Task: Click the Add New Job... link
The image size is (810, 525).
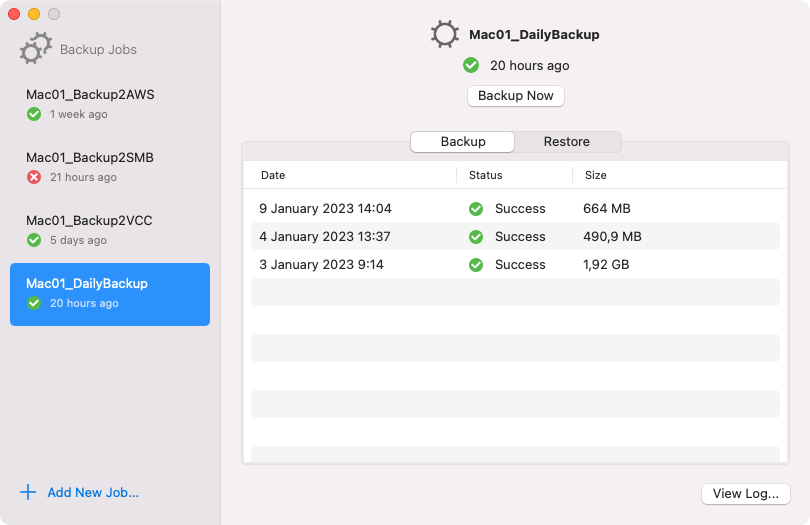Action: pyautogui.click(x=93, y=492)
